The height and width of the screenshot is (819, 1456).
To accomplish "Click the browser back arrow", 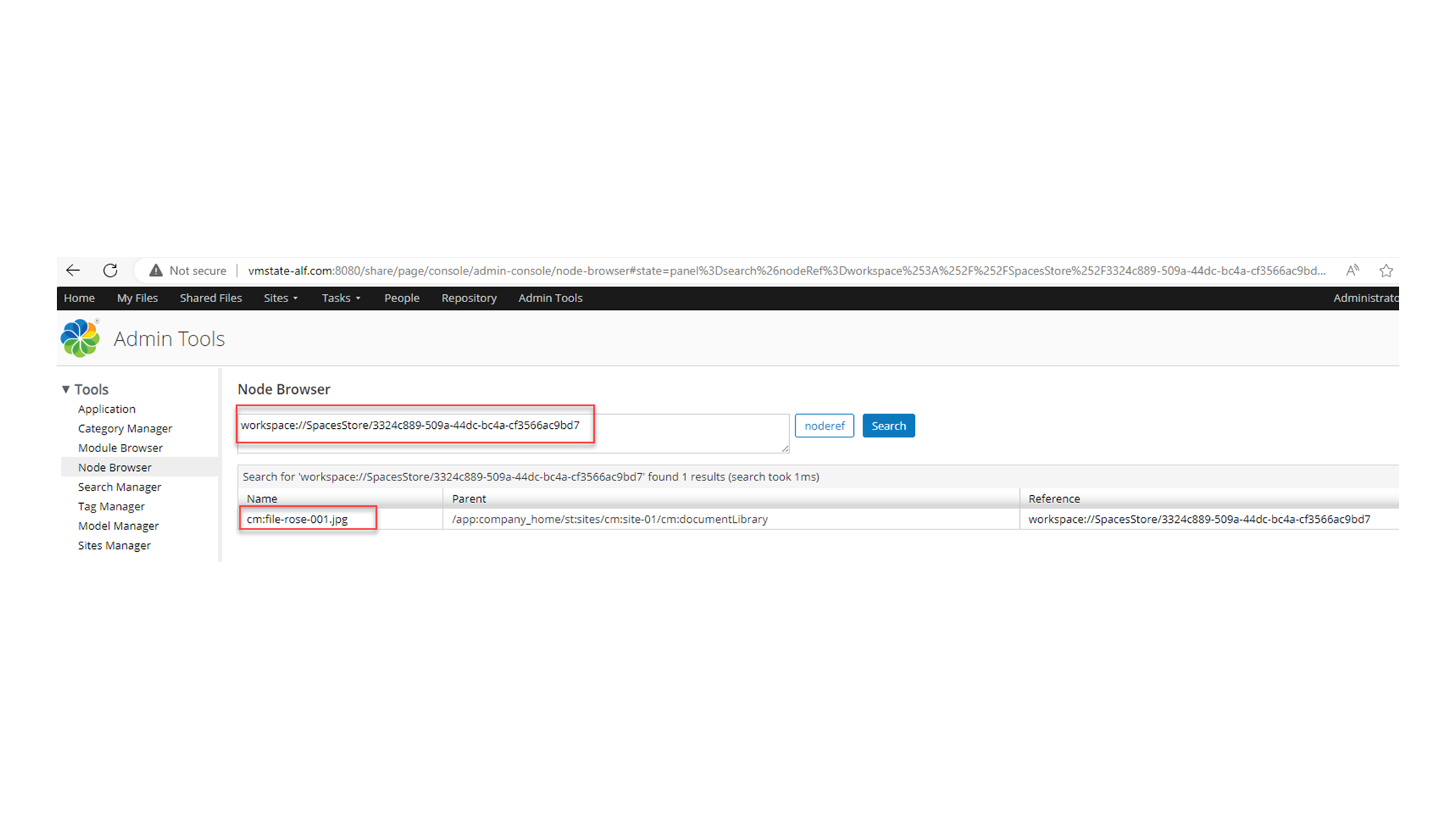I will click(x=73, y=270).
